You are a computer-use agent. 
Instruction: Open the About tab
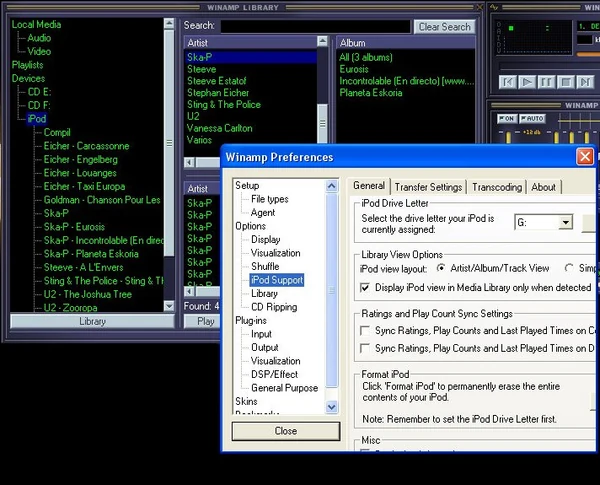pyautogui.click(x=543, y=187)
